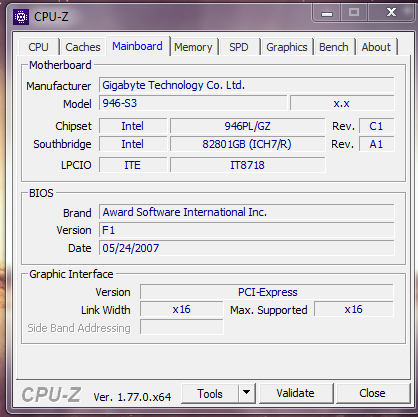This screenshot has width=418, height=417.
Task: Click the CPU-Z app icon in title bar
Action: tap(21, 17)
